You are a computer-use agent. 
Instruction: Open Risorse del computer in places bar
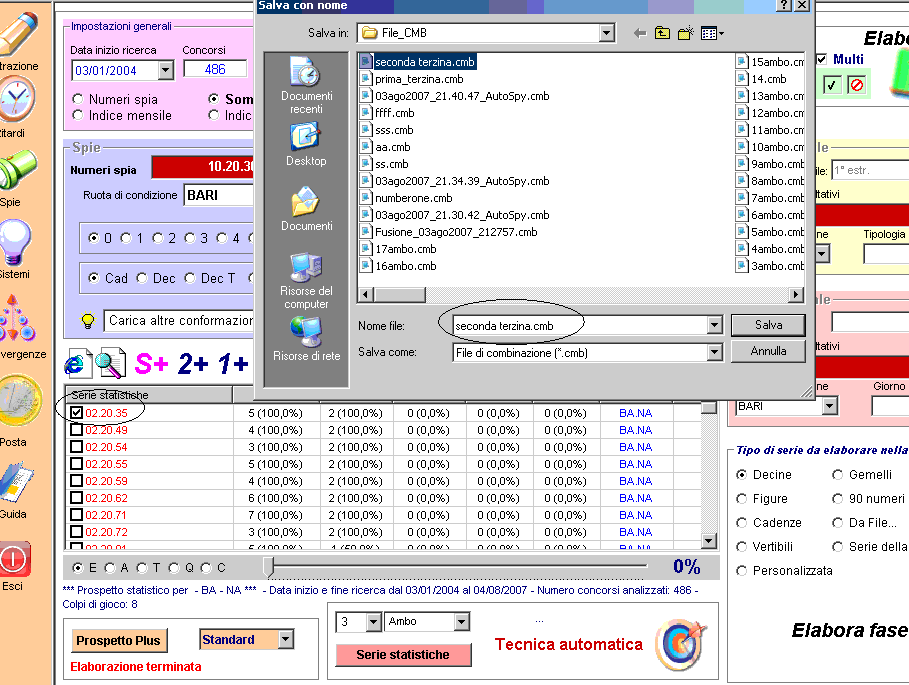click(x=306, y=280)
